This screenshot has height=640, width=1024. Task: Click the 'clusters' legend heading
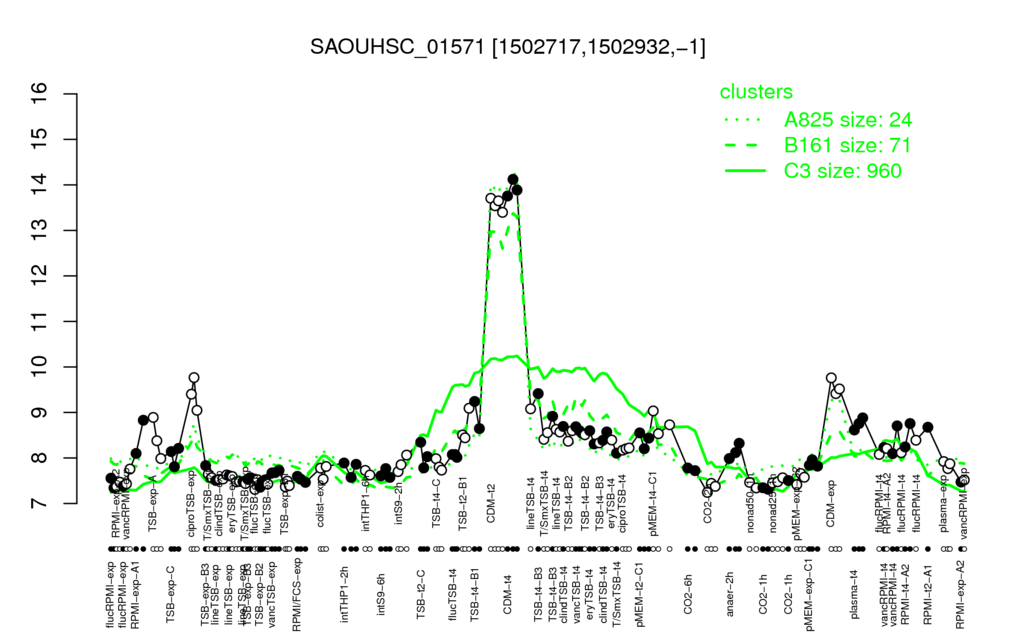pyautogui.click(x=756, y=91)
